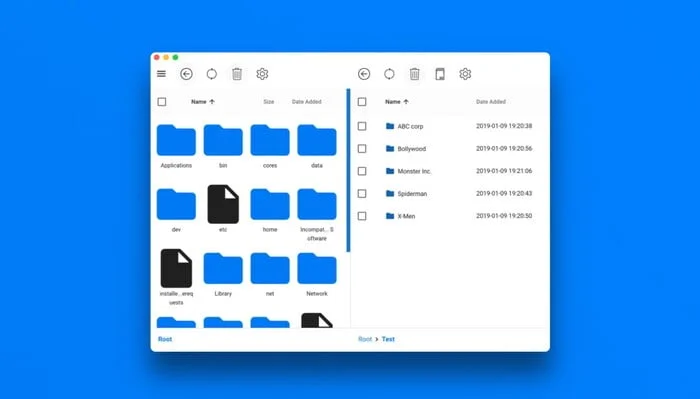Sort right pane by Name column

click(x=397, y=102)
